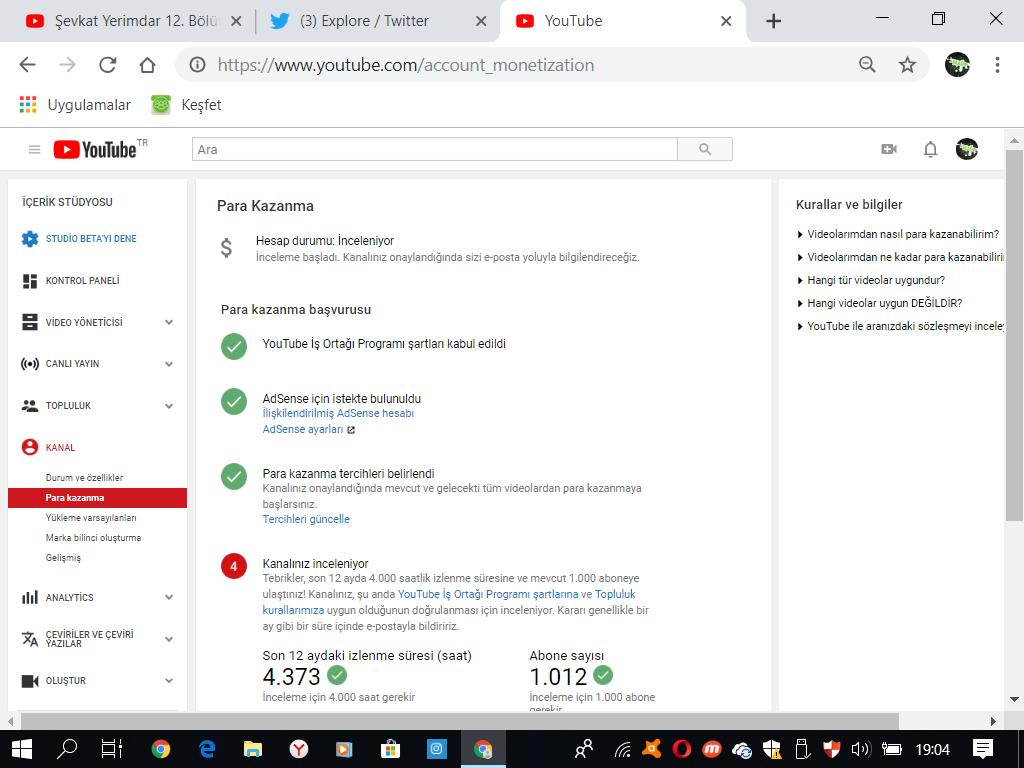Expand the Video Yöneticisi section chevron
This screenshot has width=1024, height=768.
[169, 322]
